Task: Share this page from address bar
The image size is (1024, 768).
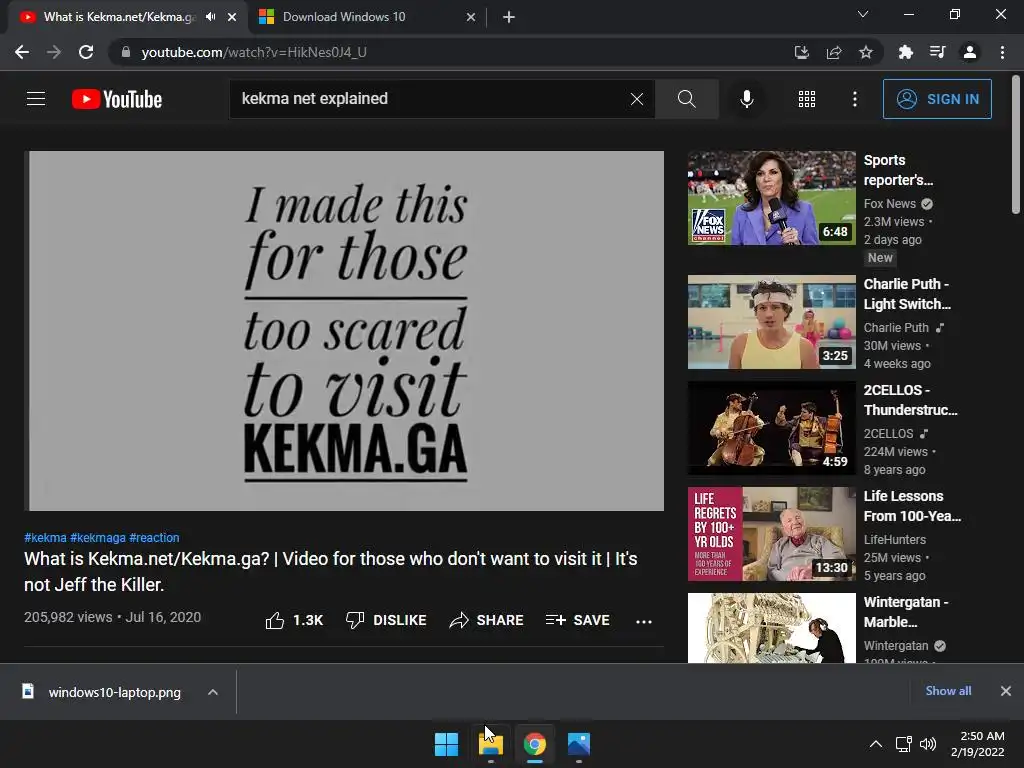Action: tap(834, 52)
